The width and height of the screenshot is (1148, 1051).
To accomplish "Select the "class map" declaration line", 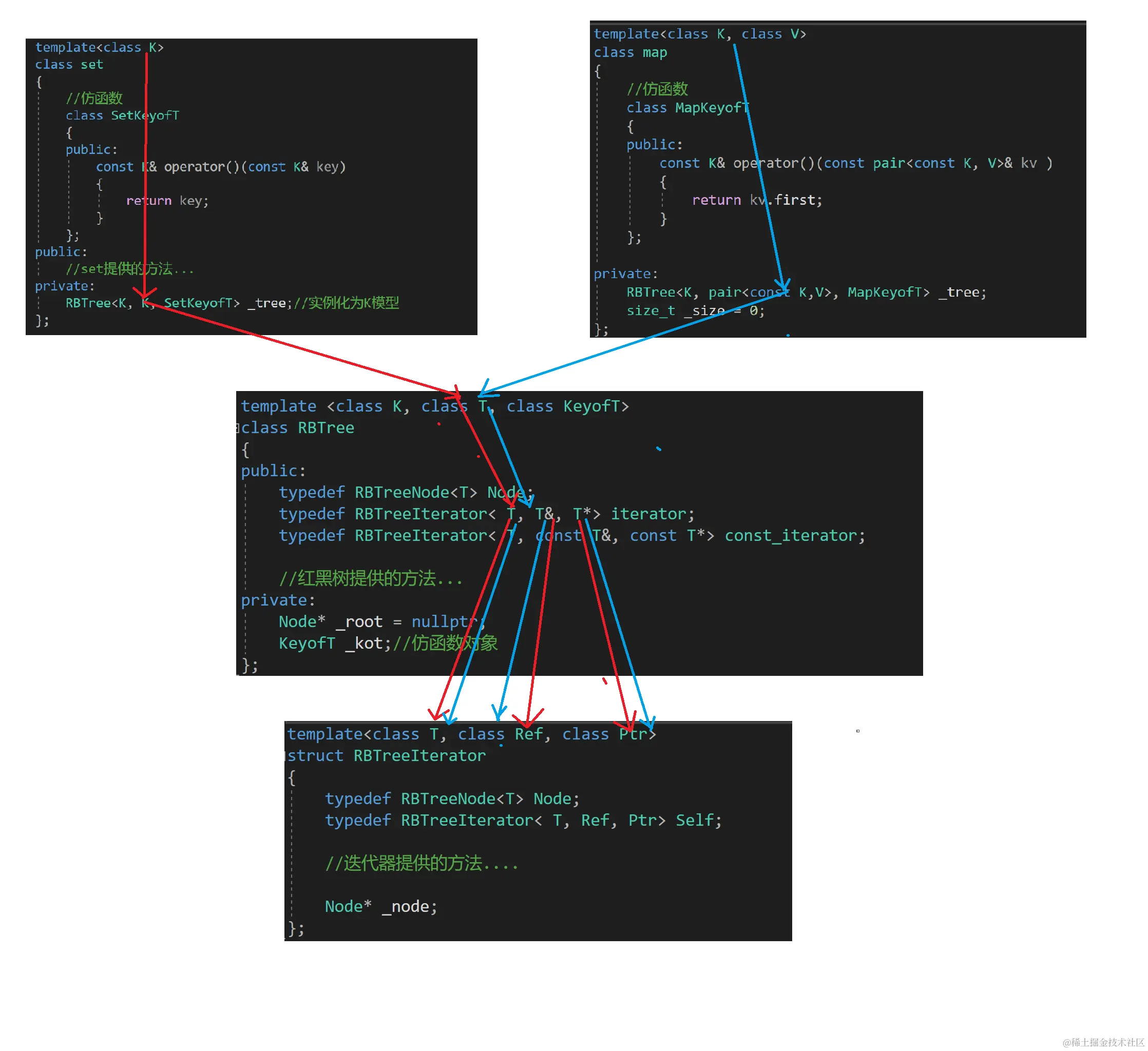I will pos(630,52).
